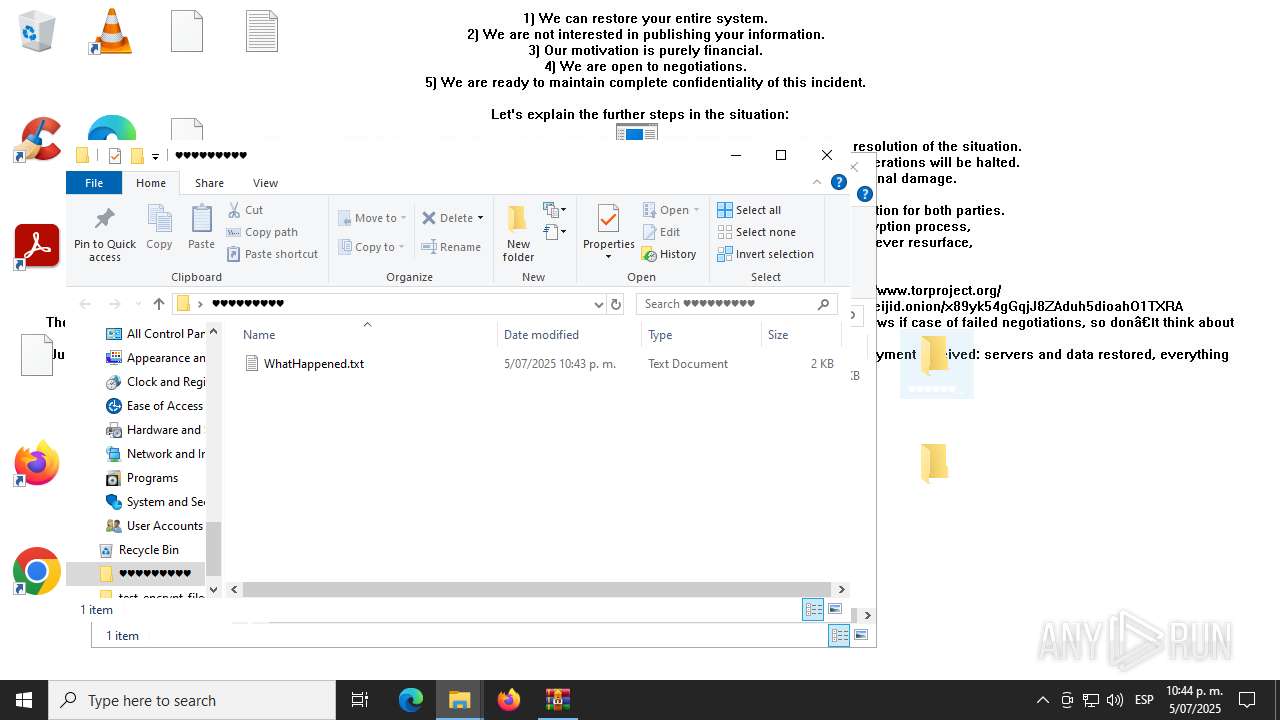The image size is (1280, 720).
Task: Open VLC media player desktop shortcut
Action: point(111,31)
